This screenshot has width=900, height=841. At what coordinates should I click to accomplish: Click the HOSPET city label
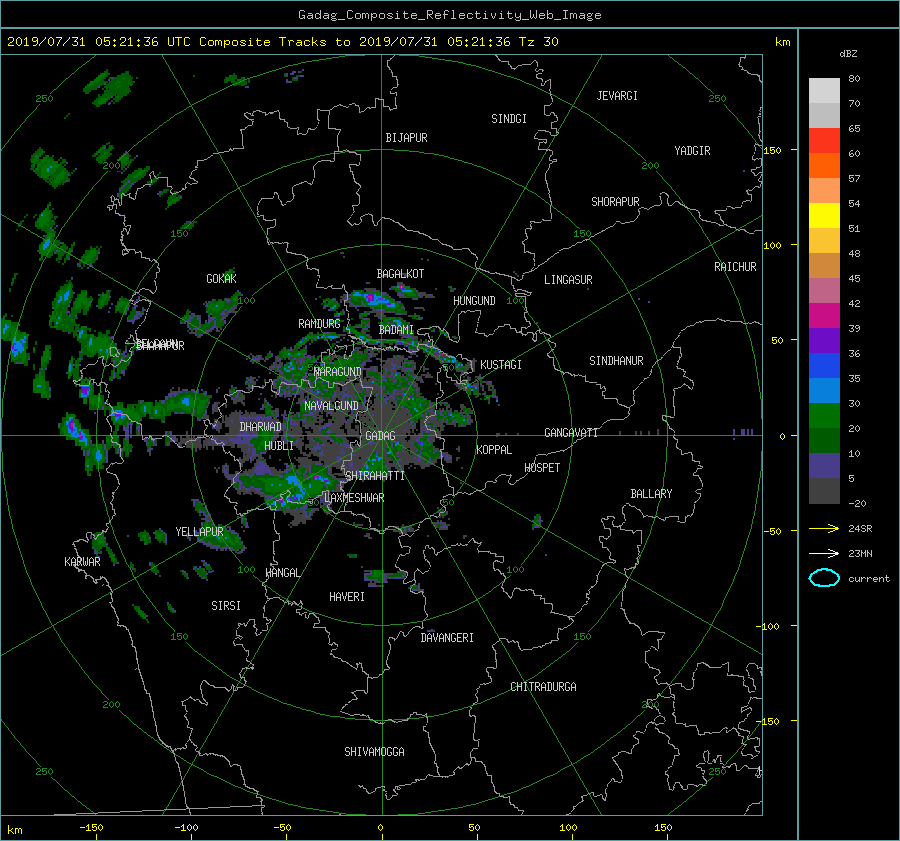pos(542,468)
